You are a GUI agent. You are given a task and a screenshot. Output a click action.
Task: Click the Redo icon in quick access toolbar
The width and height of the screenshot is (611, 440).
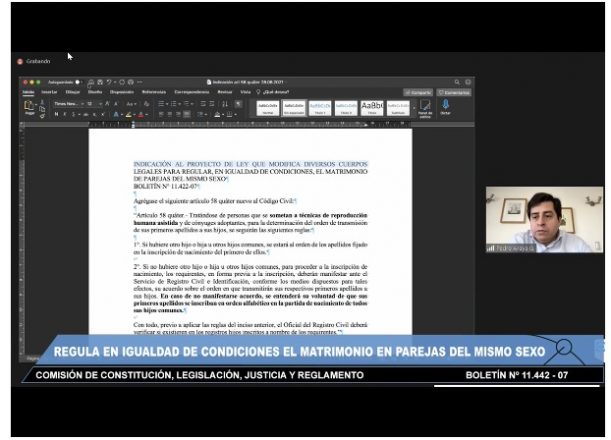point(122,82)
